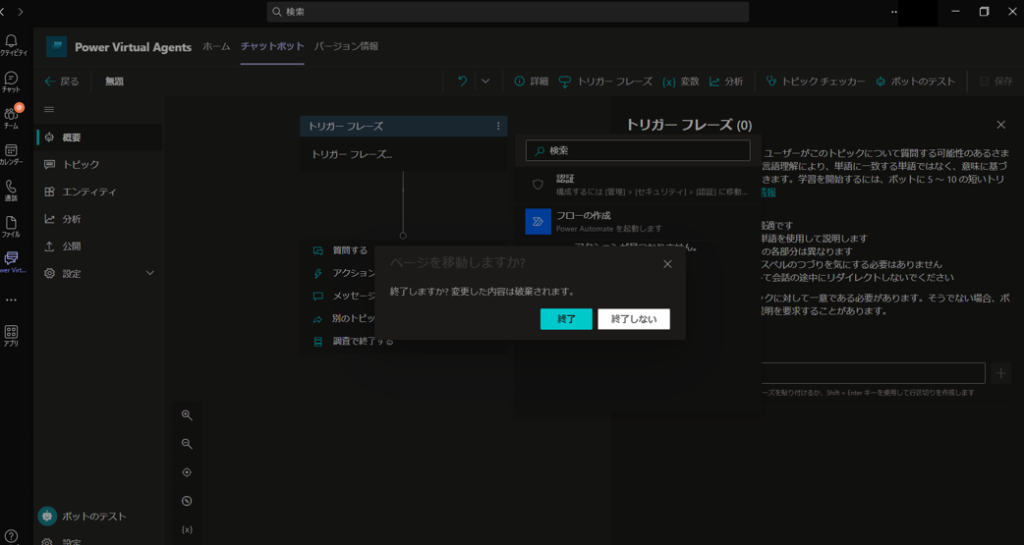Screen dimensions: 1024x545
Task: Click the 終了しない button
Action: [x=633, y=319]
